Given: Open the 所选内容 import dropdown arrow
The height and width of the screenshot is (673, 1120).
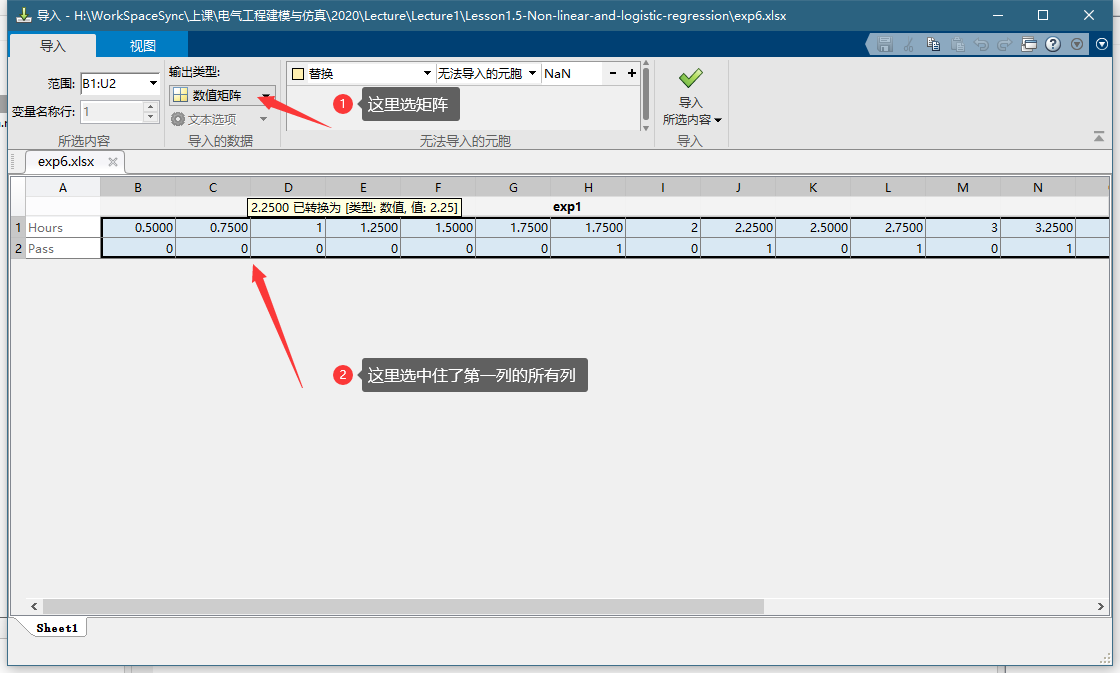Looking at the screenshot, I should coord(717,120).
